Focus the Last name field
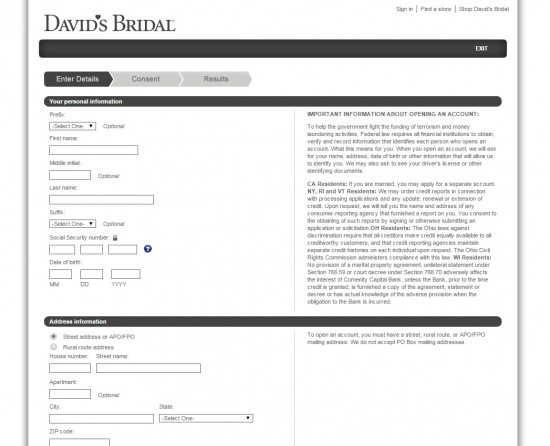The image size is (550, 446). [101, 200]
